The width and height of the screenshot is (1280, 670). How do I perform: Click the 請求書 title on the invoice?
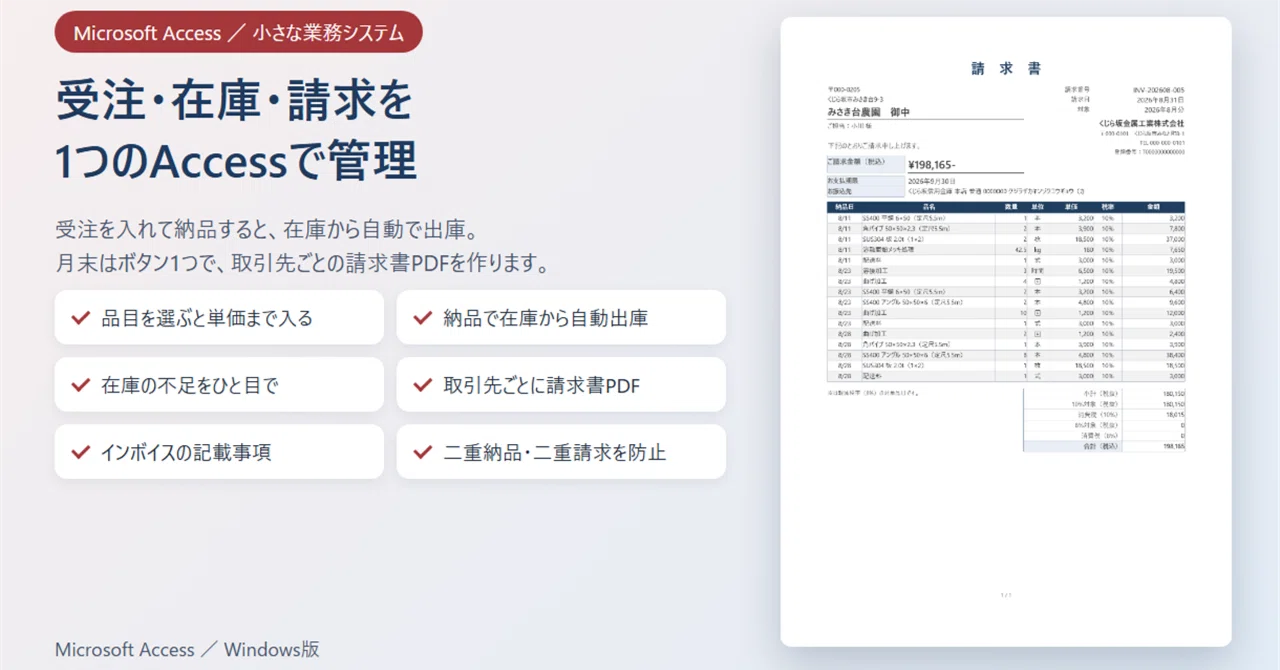point(1006,68)
